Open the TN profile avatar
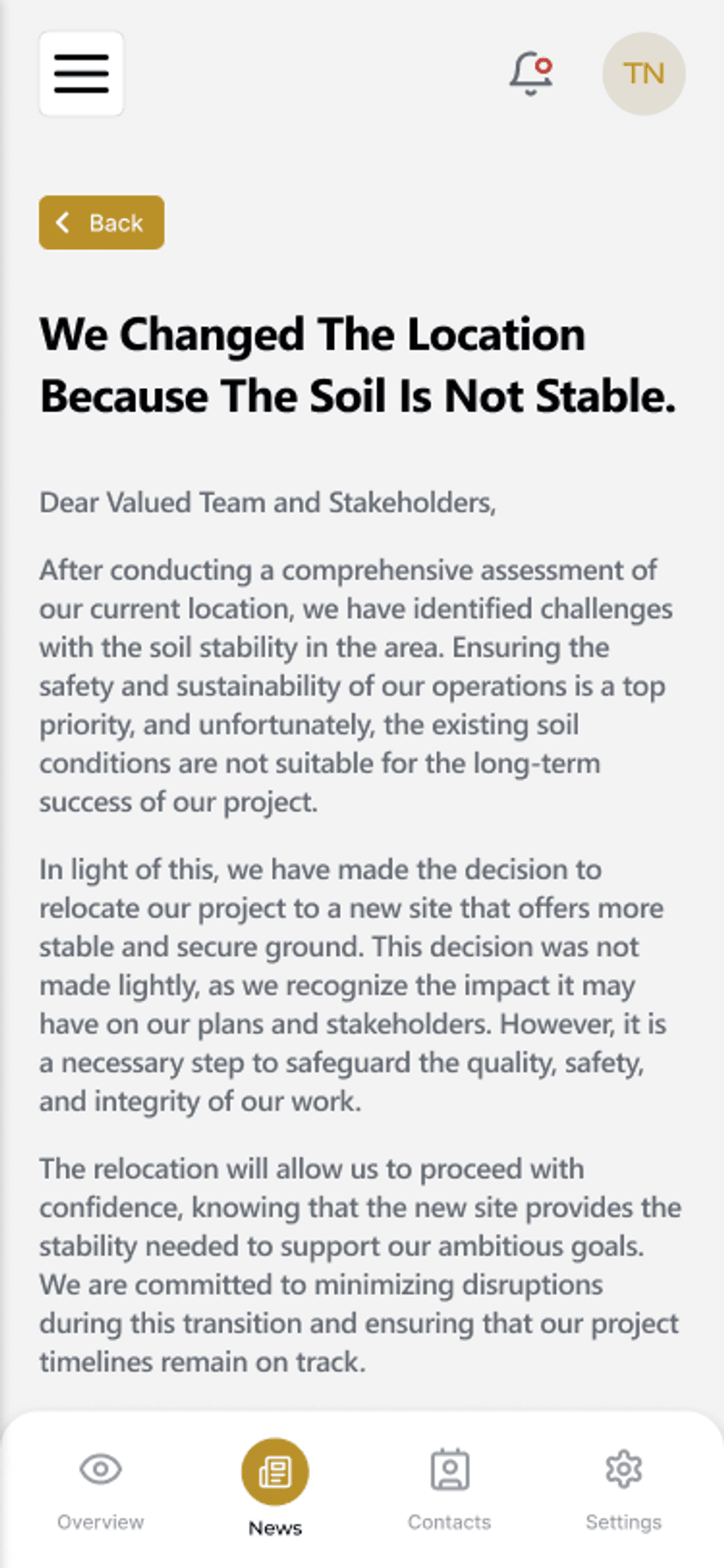 pyautogui.click(x=644, y=74)
